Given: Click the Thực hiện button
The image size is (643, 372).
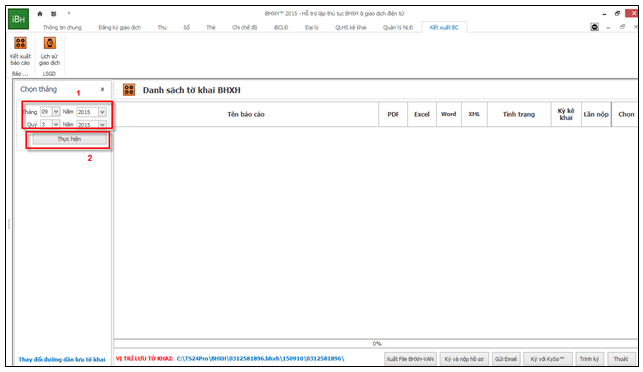Looking at the screenshot, I should tap(69, 139).
